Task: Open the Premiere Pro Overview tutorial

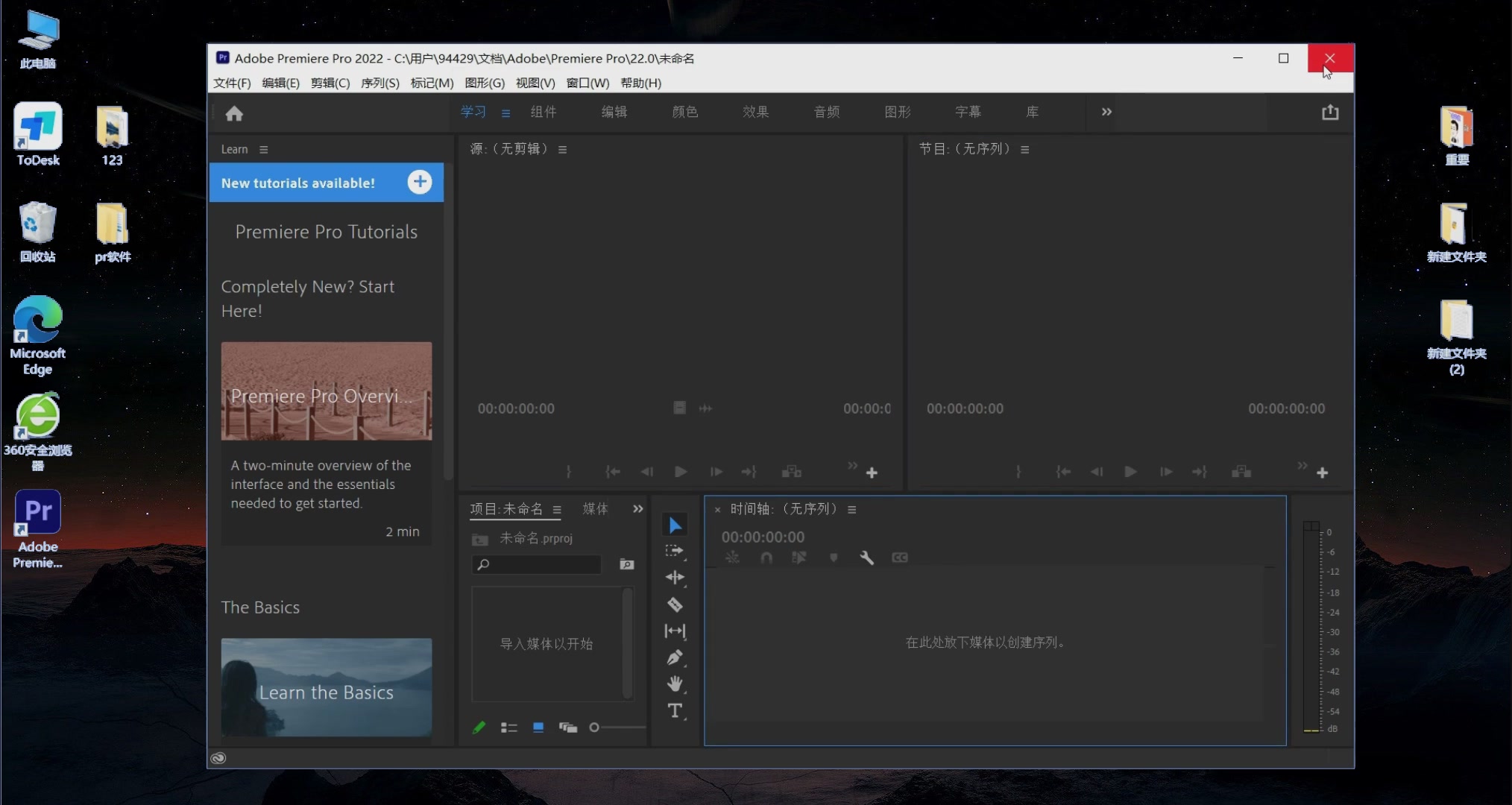Action: click(x=326, y=391)
